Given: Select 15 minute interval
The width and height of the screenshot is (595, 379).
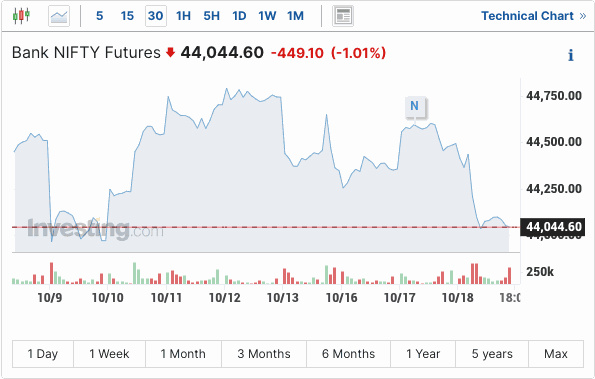Looking at the screenshot, I should 127,16.
